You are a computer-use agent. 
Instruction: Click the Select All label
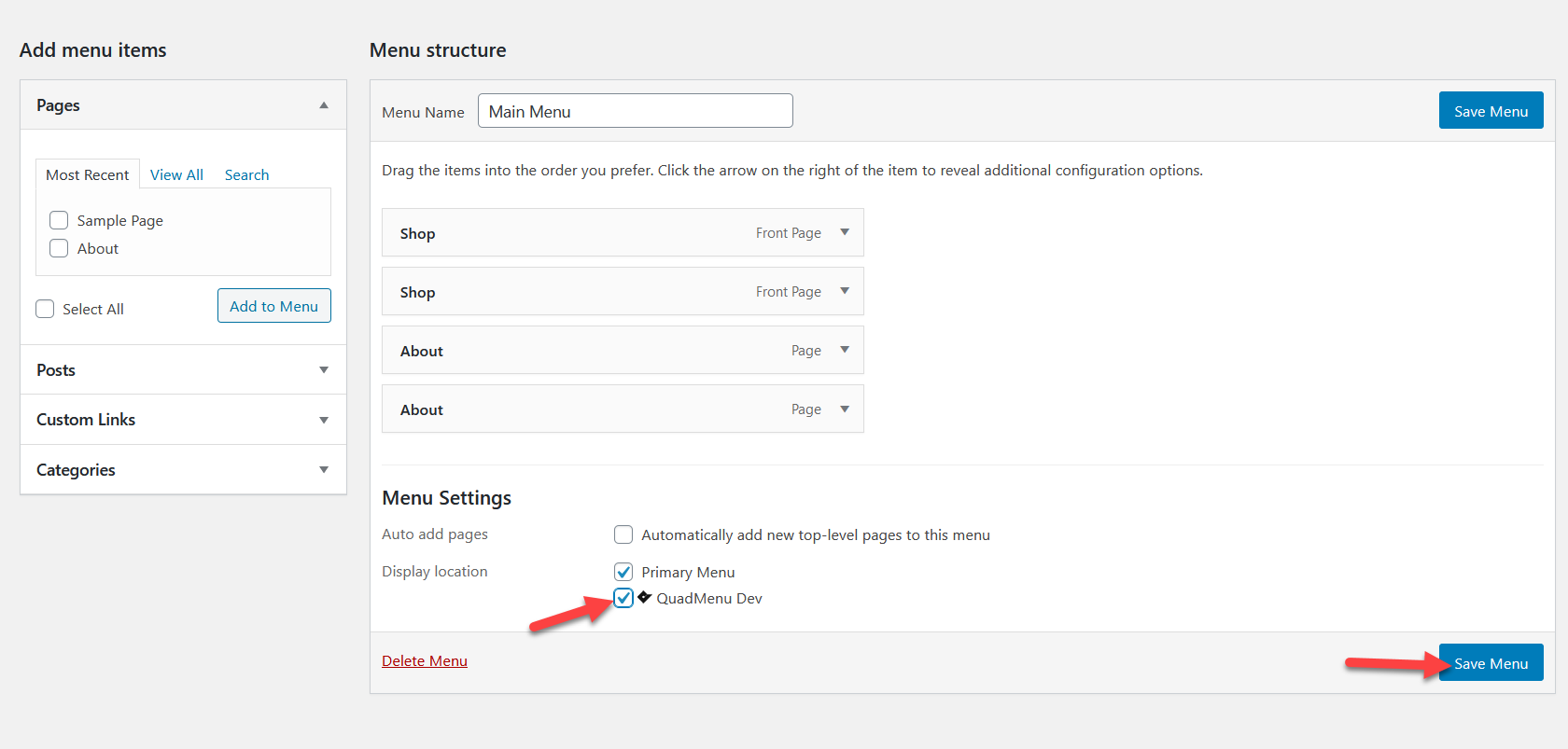[93, 310]
